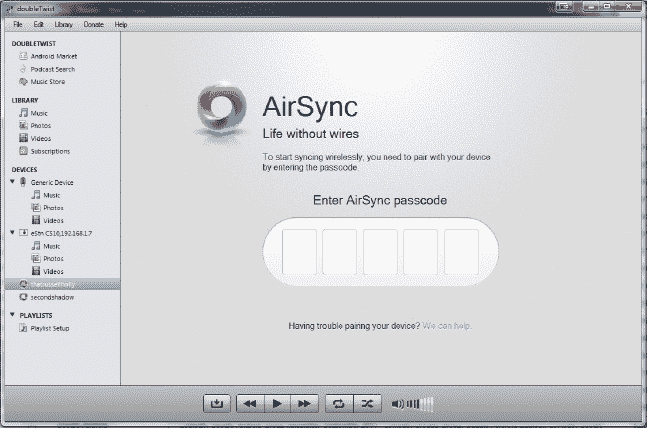
Task: Click the fourth AirSync passcode digit box
Action: pos(420,252)
